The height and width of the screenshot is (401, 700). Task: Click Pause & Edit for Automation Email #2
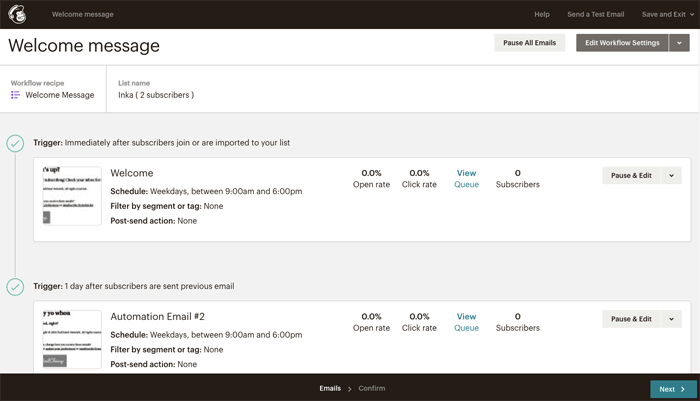tap(631, 319)
